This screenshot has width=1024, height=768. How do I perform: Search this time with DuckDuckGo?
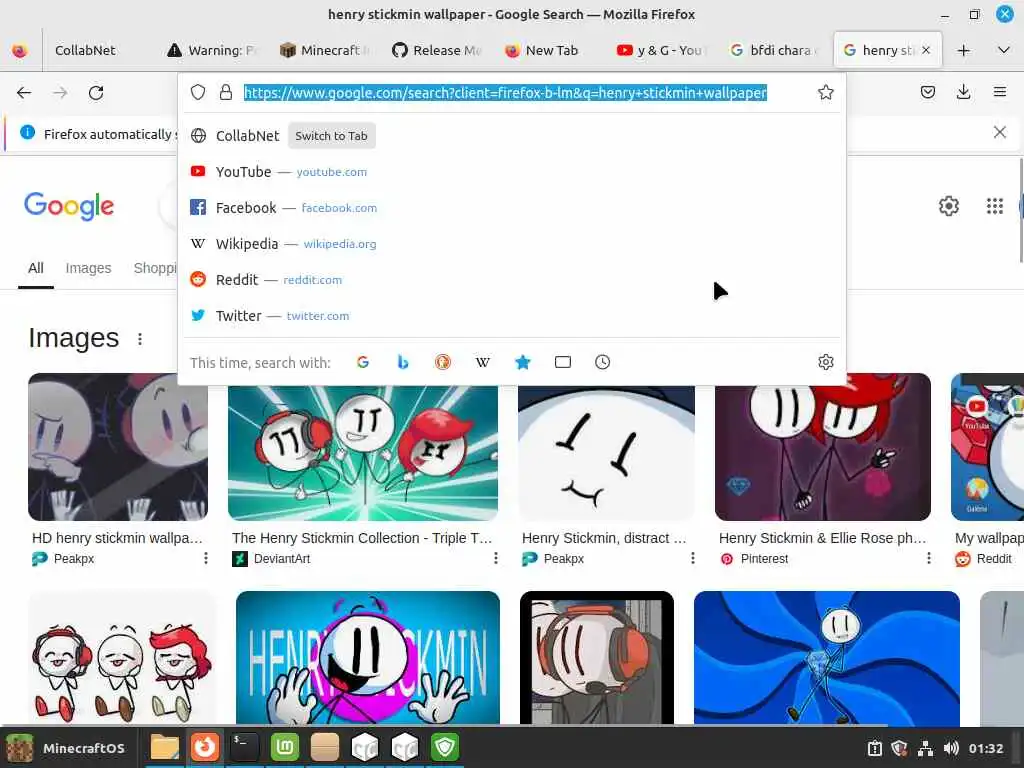point(443,362)
